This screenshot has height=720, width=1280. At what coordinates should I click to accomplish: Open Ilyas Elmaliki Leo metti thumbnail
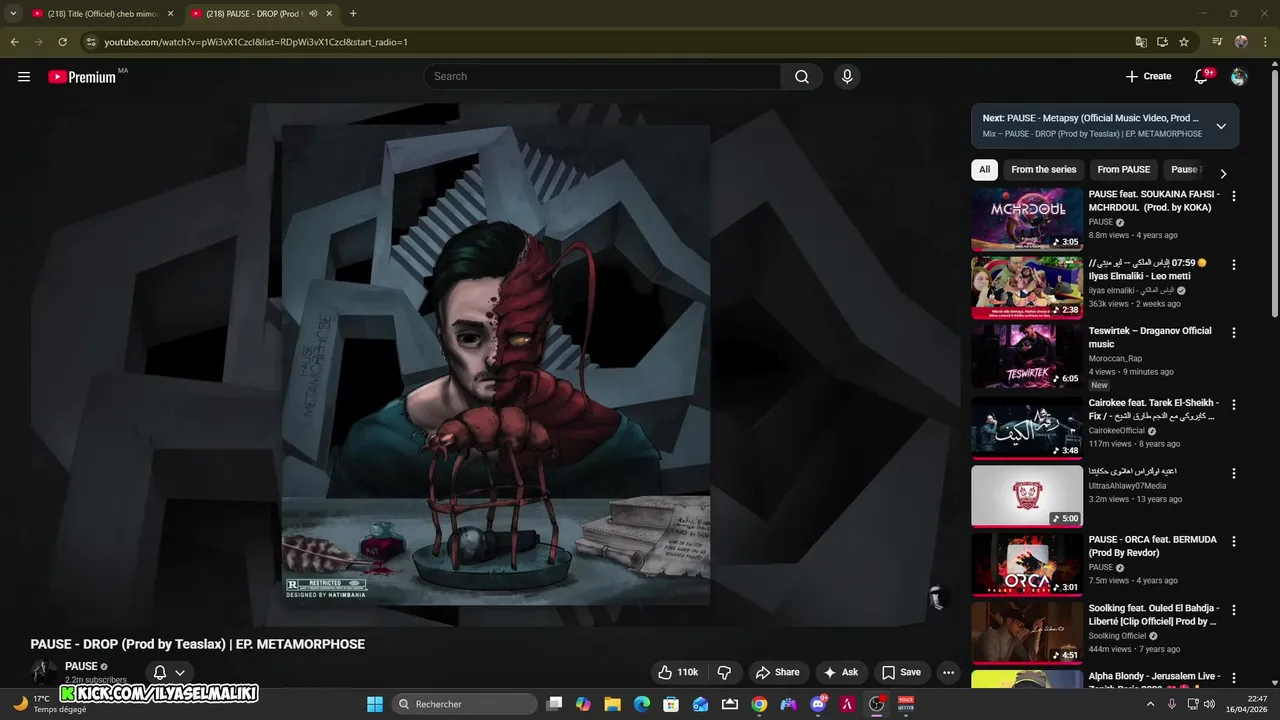click(x=1027, y=288)
